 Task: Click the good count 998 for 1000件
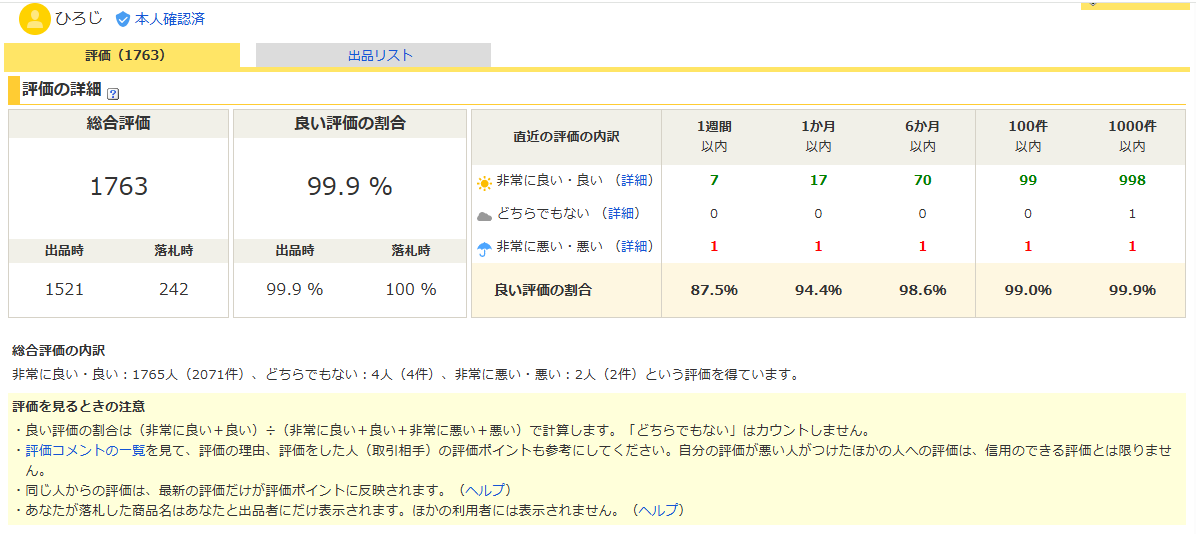click(x=1132, y=181)
